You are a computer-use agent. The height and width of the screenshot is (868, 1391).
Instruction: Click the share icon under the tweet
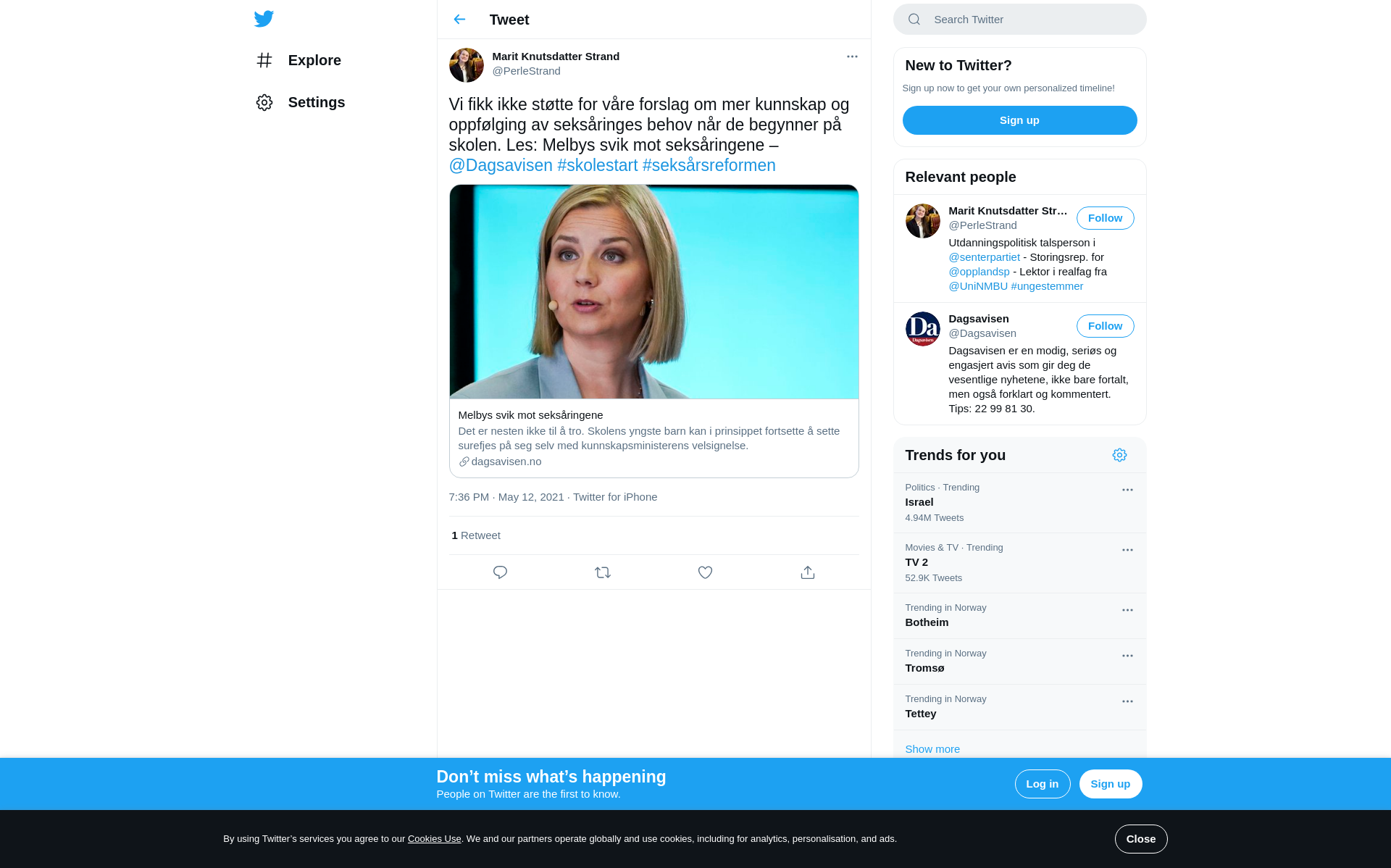[808, 572]
